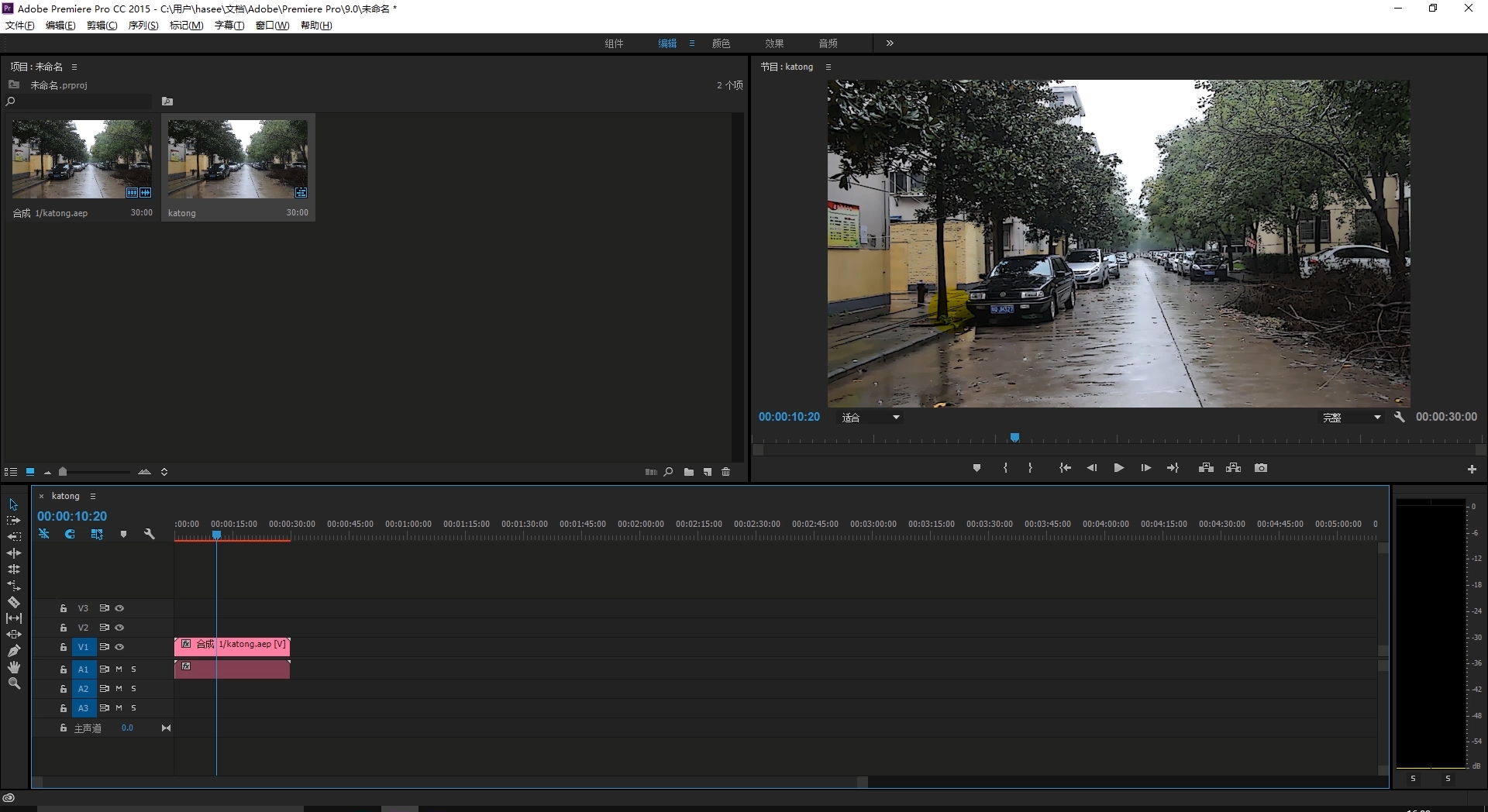Click the V1 track target button

point(83,647)
